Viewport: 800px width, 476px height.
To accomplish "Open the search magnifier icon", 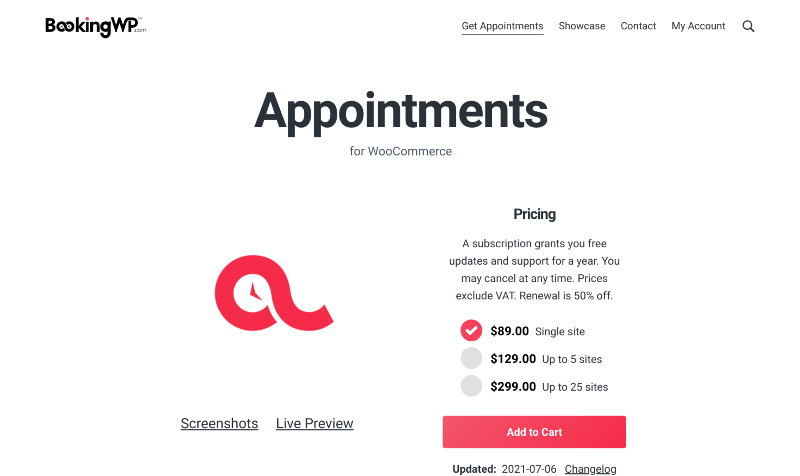I will 748,26.
